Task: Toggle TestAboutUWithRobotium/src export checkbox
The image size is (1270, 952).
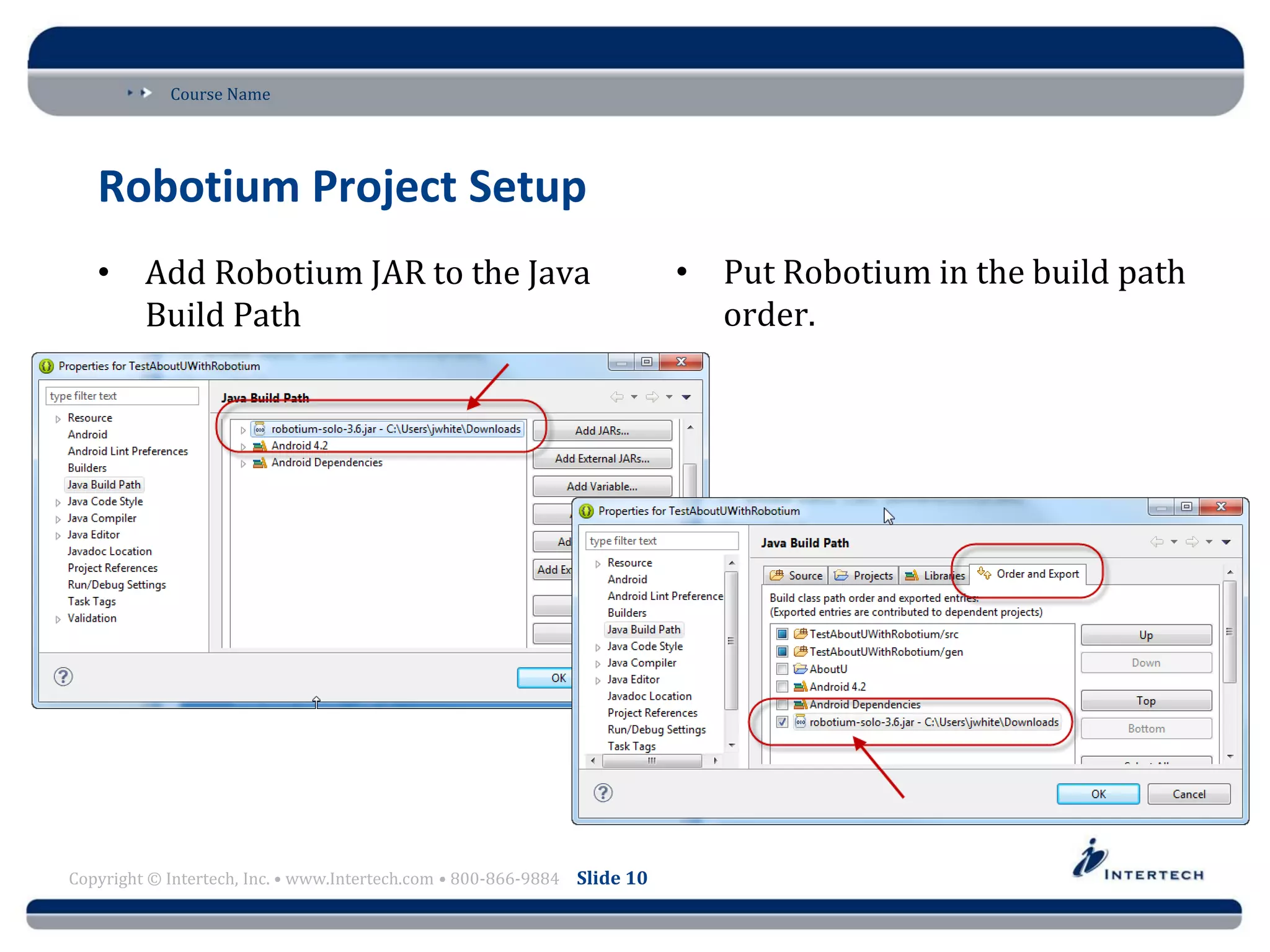Action: (782, 634)
